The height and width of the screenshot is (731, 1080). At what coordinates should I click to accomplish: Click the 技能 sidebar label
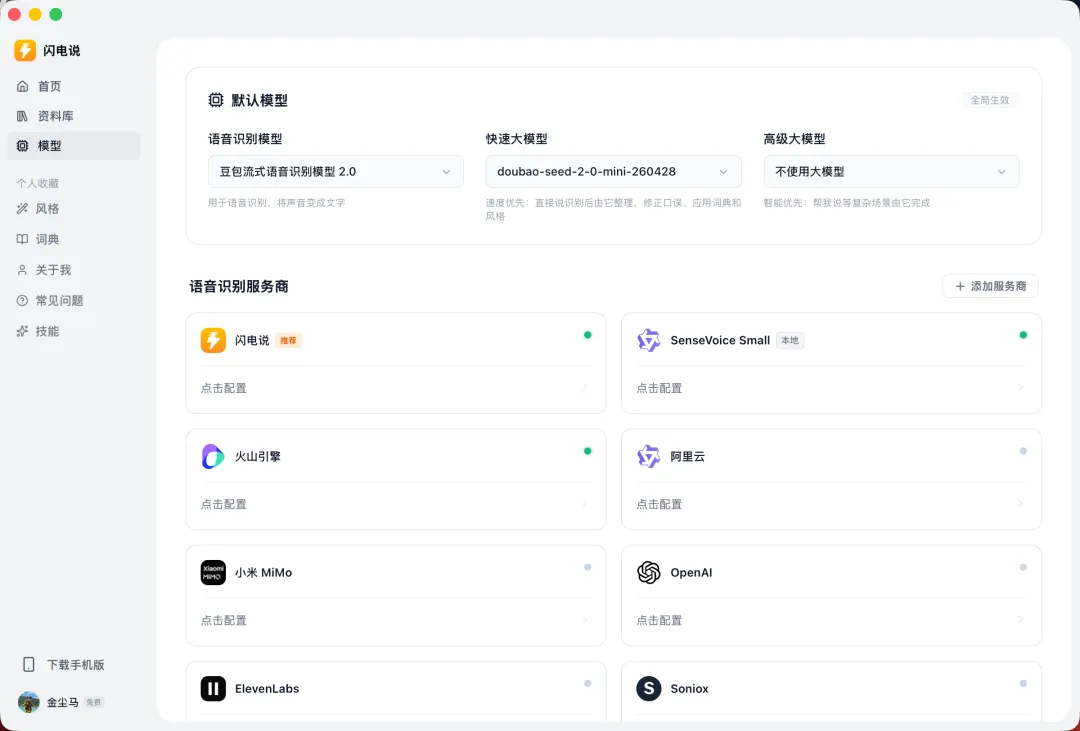coord(48,331)
